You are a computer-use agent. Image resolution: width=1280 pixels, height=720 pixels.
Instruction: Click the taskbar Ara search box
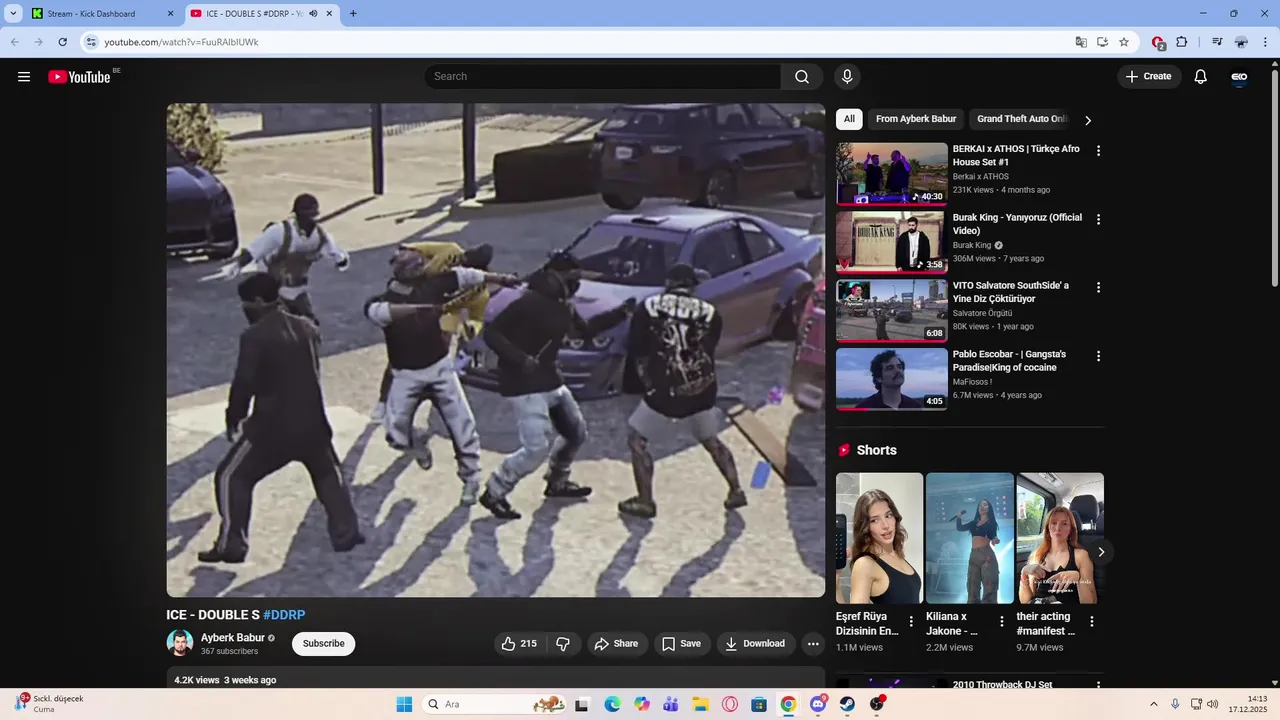[495, 704]
